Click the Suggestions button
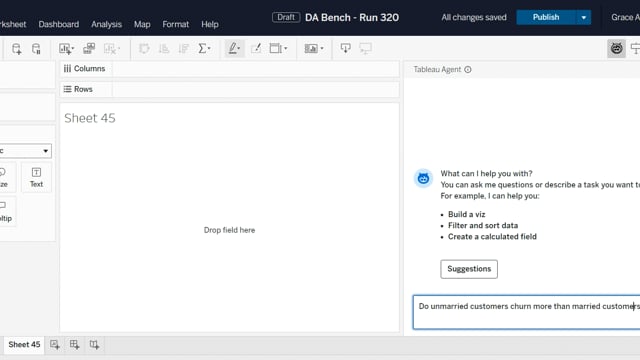The width and height of the screenshot is (640, 360). (x=469, y=269)
